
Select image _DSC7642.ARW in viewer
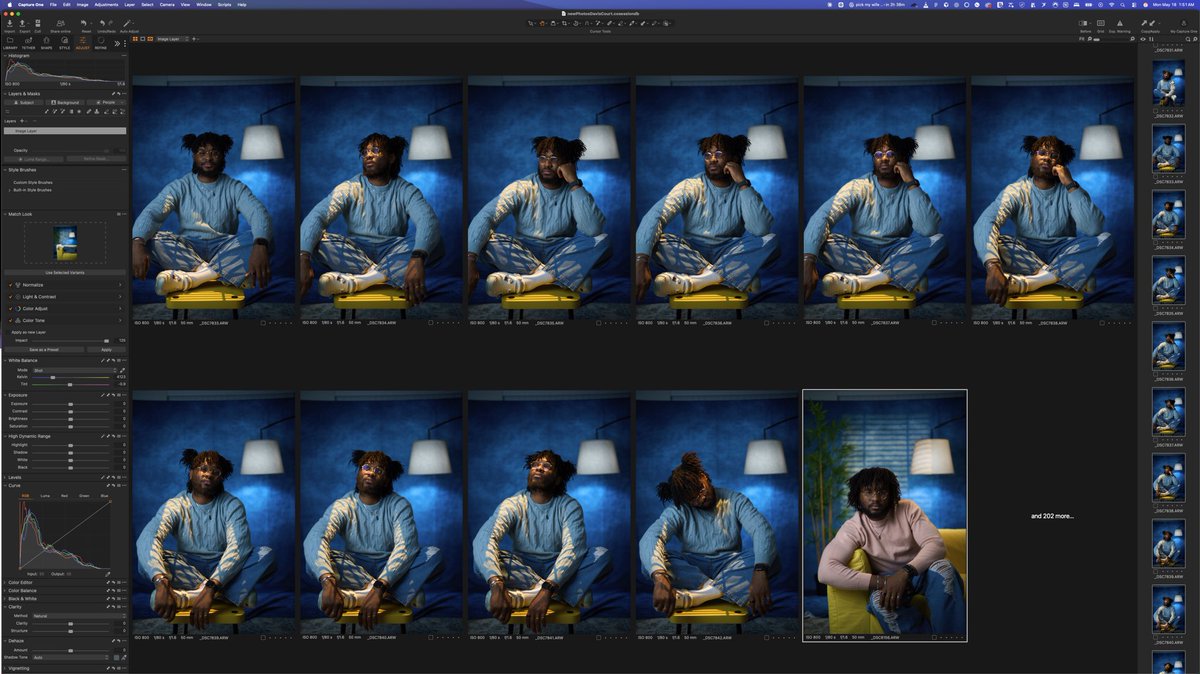coord(717,511)
